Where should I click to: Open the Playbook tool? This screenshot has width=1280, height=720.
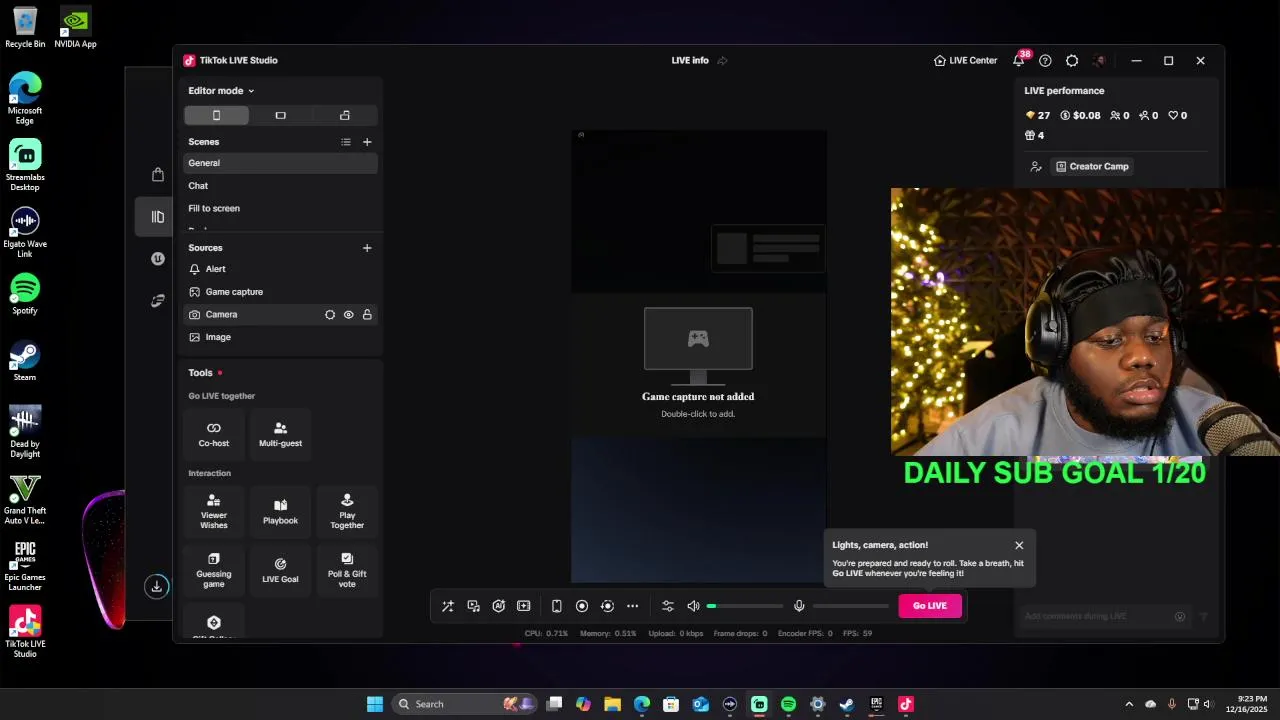[280, 511]
